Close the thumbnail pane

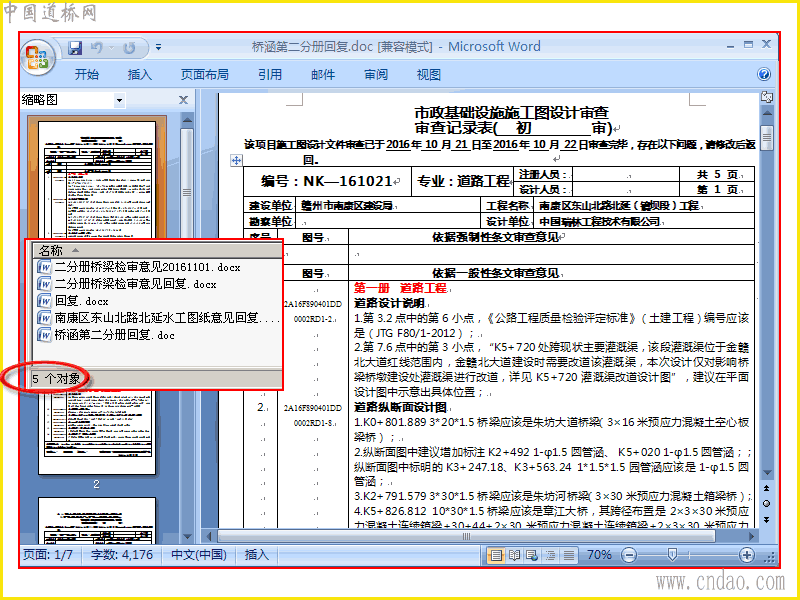(x=184, y=100)
